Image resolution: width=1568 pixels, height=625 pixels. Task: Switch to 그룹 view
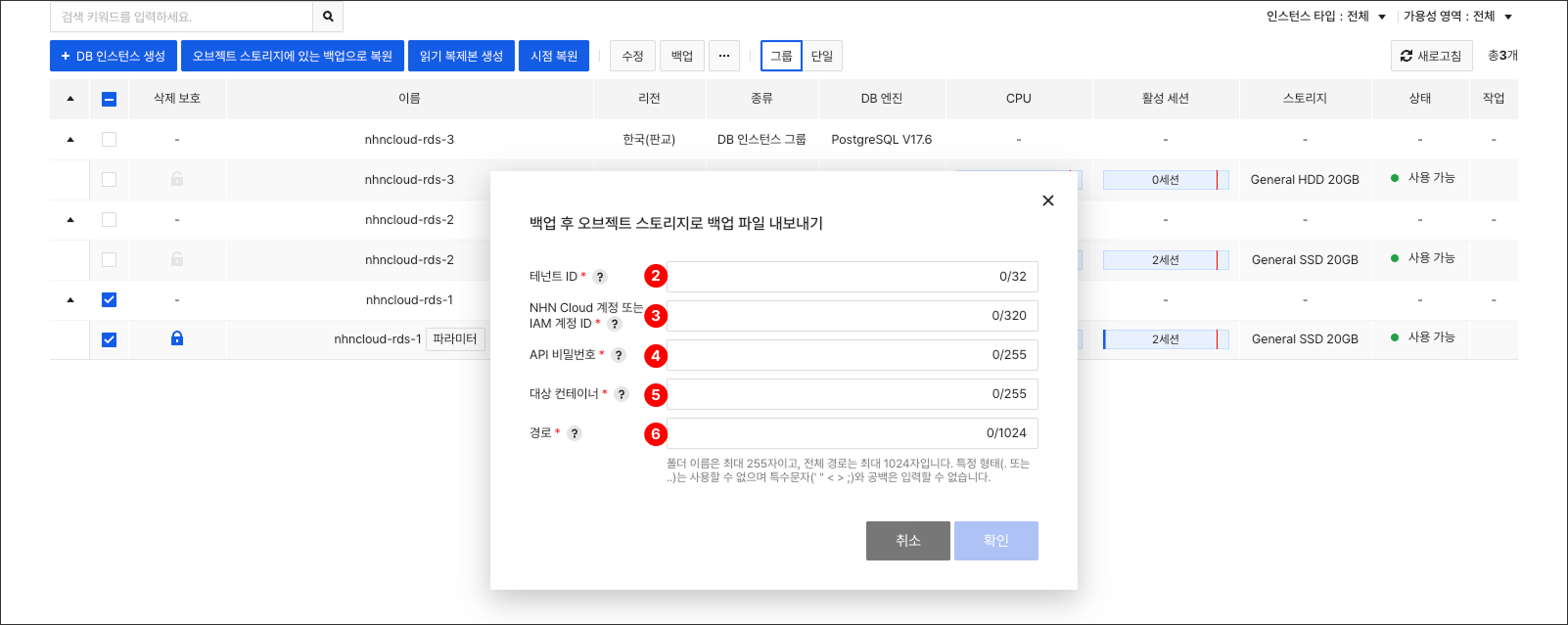(781, 56)
